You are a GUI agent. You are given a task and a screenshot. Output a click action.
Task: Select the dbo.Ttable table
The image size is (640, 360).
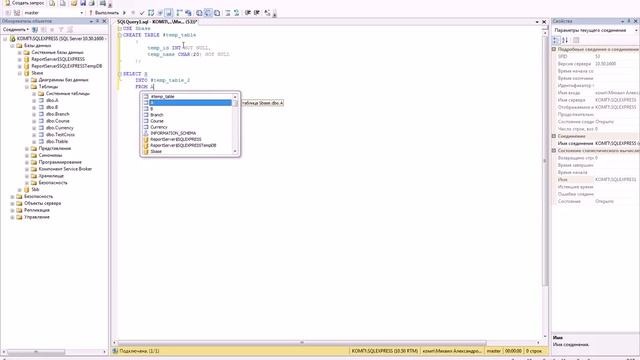57,142
